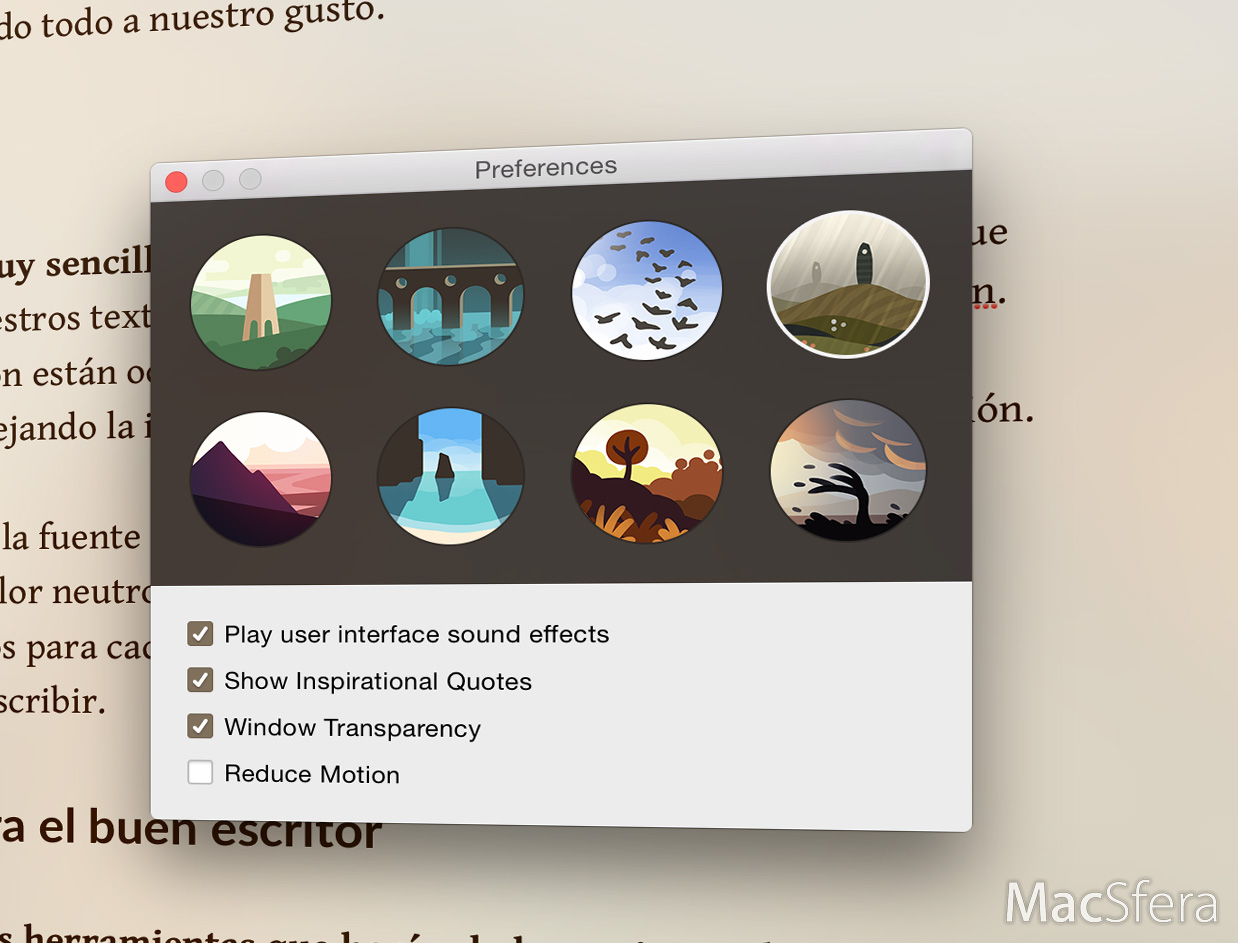Enable the Reduce Motion checkbox
1238x943 pixels.
tap(201, 772)
